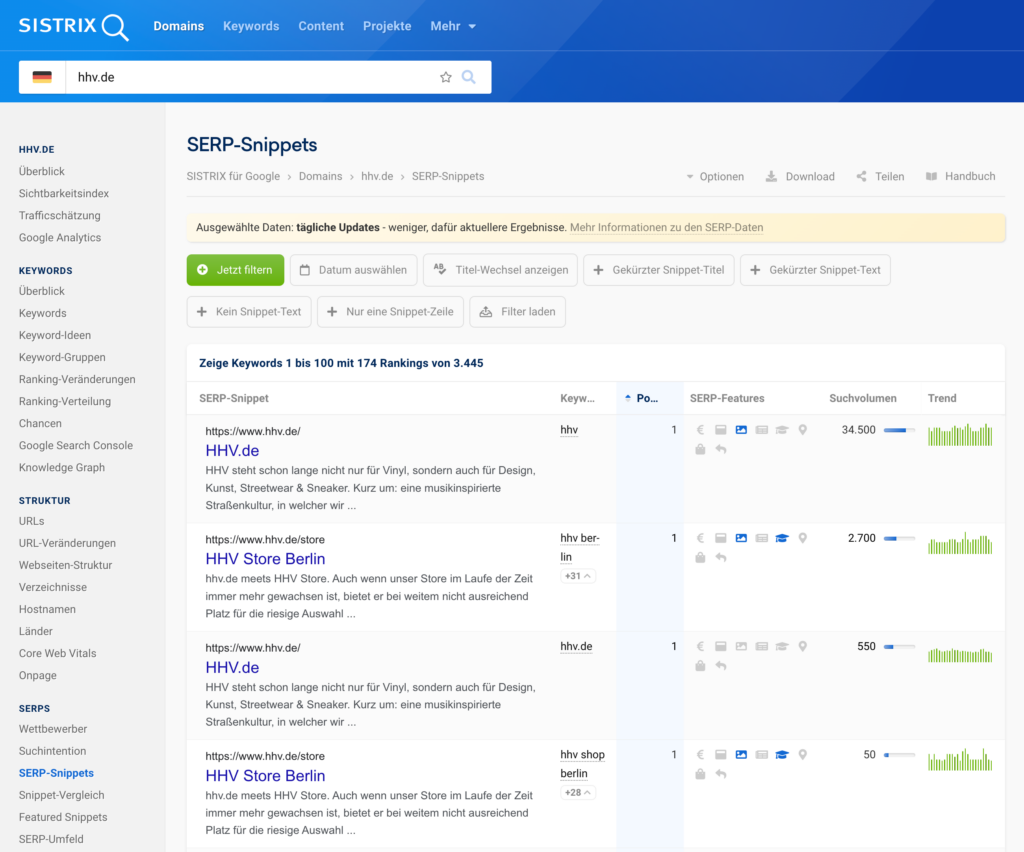Viewport: 1024px width, 852px height.
Task: Click the Euro SERP-feature icon
Action: [x=700, y=430]
